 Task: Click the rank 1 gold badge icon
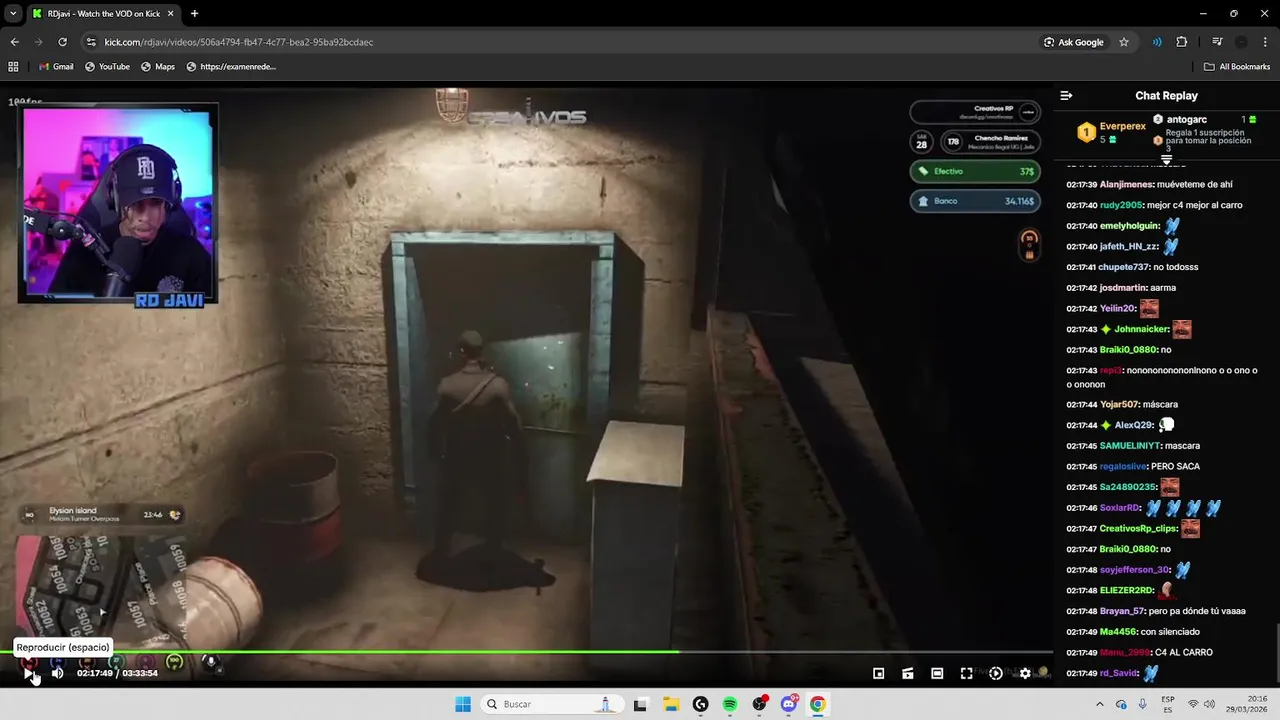coord(1086,132)
